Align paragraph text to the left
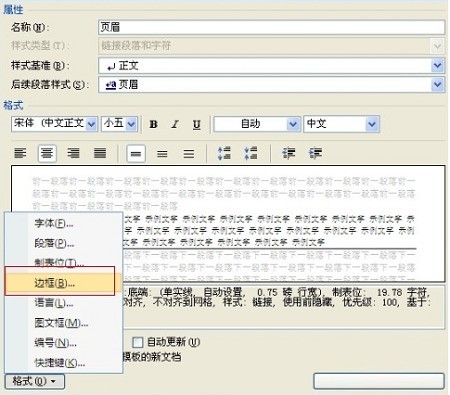The height and width of the screenshot is (395, 450). [x=20, y=154]
